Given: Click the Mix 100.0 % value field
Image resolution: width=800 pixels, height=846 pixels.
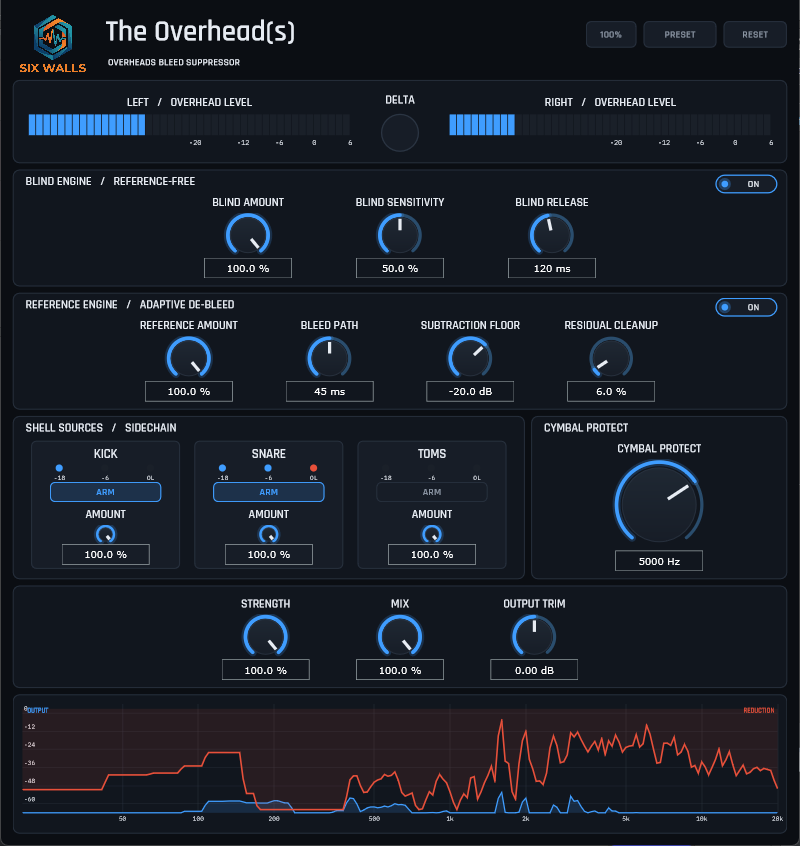Looking at the screenshot, I should coord(400,670).
